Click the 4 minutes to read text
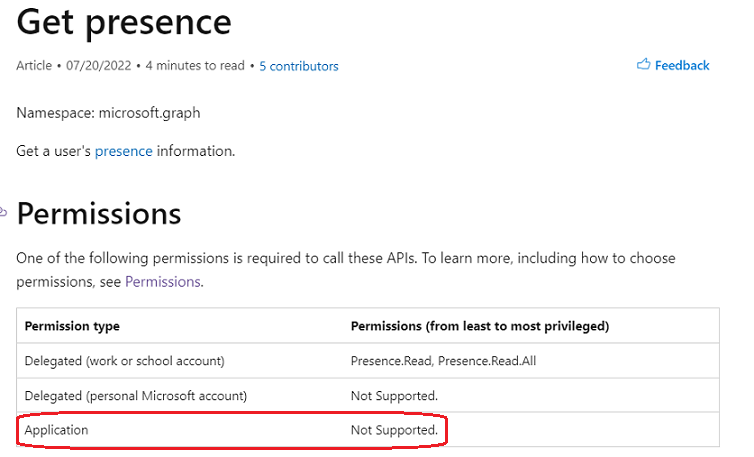 pyautogui.click(x=195, y=66)
